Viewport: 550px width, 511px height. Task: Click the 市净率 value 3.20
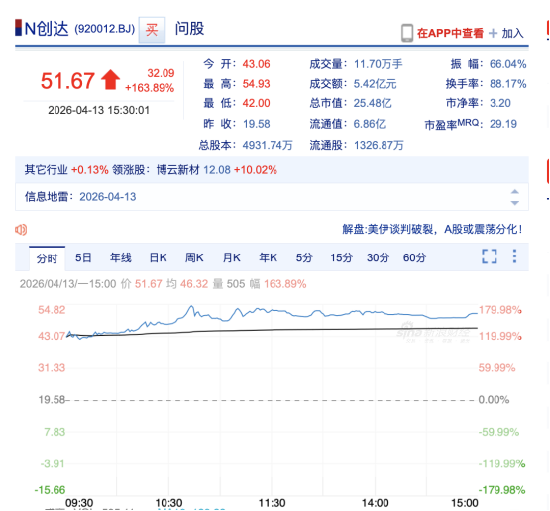pos(500,103)
